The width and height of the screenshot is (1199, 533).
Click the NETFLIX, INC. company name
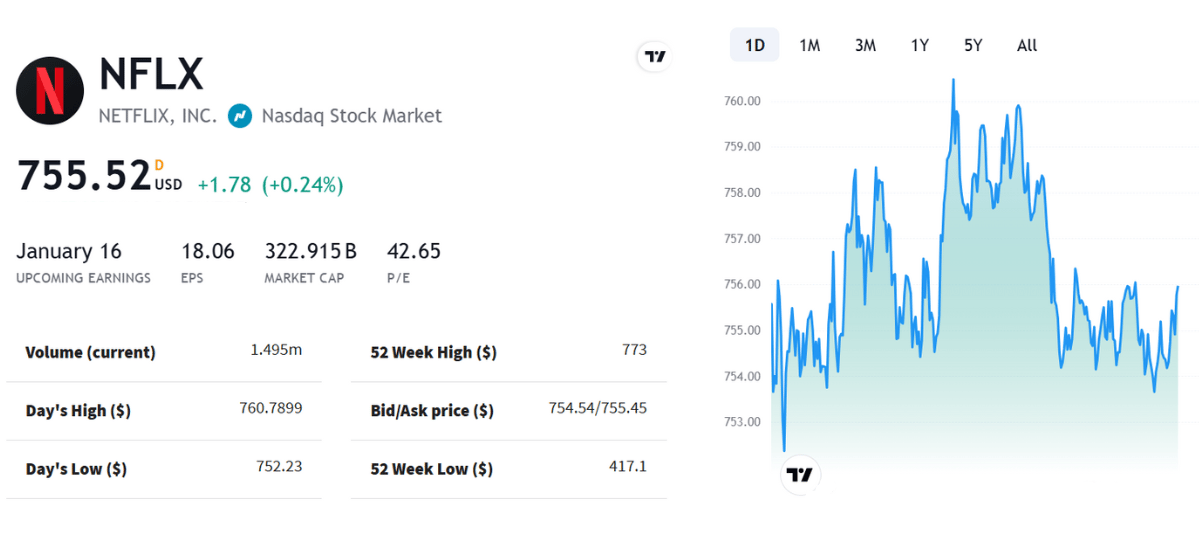(158, 116)
